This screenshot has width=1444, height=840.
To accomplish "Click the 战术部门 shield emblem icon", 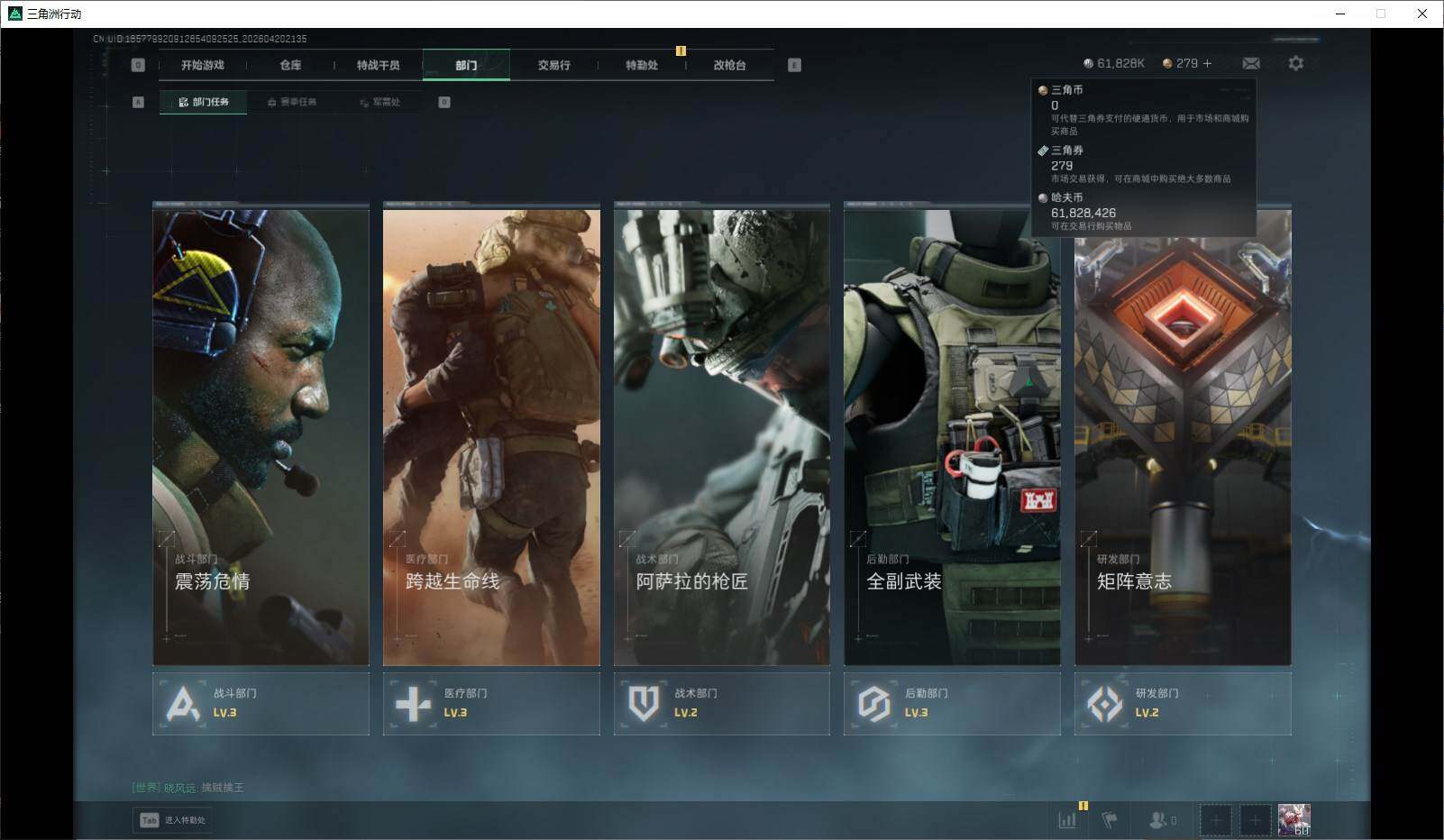I will tap(644, 704).
